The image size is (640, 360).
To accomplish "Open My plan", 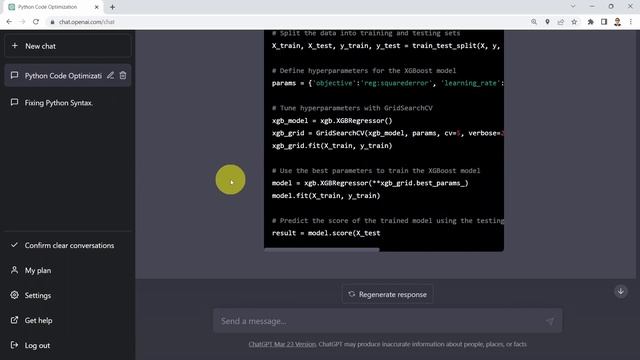I will [x=68, y=270].
